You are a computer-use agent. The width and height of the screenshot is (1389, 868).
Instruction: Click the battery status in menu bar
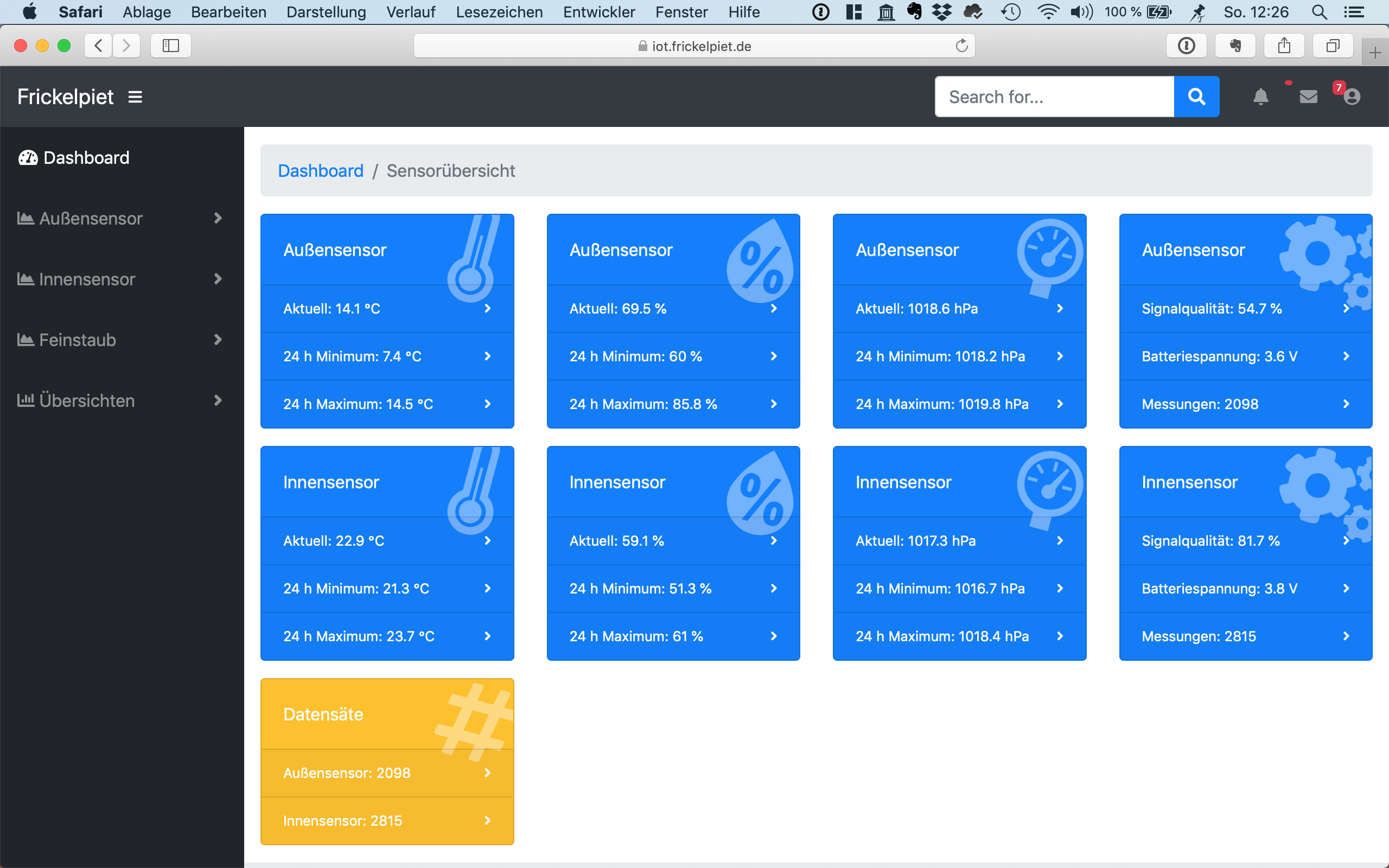pos(1138,12)
